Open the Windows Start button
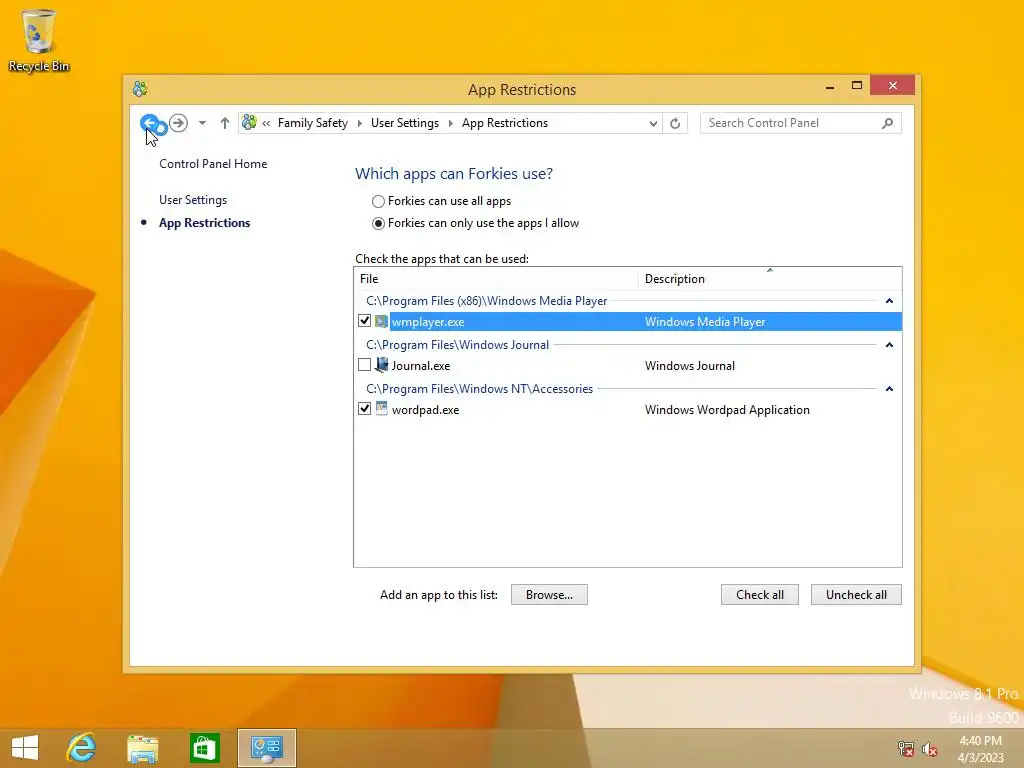 tap(25, 748)
